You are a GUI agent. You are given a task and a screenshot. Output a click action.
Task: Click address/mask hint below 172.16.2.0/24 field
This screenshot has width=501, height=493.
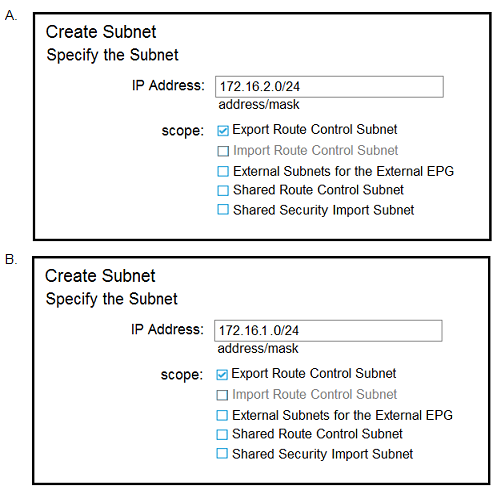pyautogui.click(x=259, y=105)
